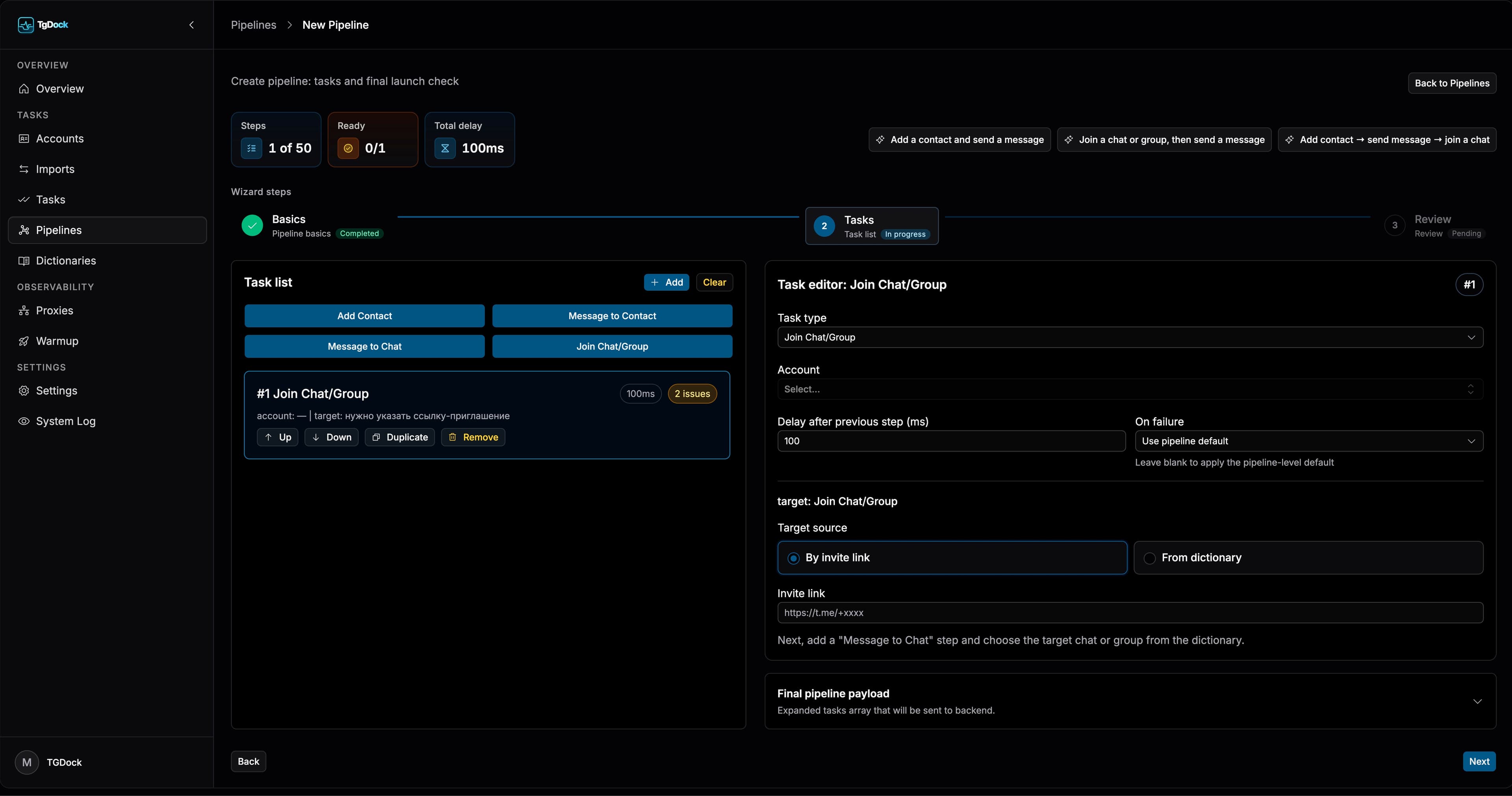1512x796 pixels.
Task: Click the Join Chat/Group button in the task list
Action: coord(612,346)
